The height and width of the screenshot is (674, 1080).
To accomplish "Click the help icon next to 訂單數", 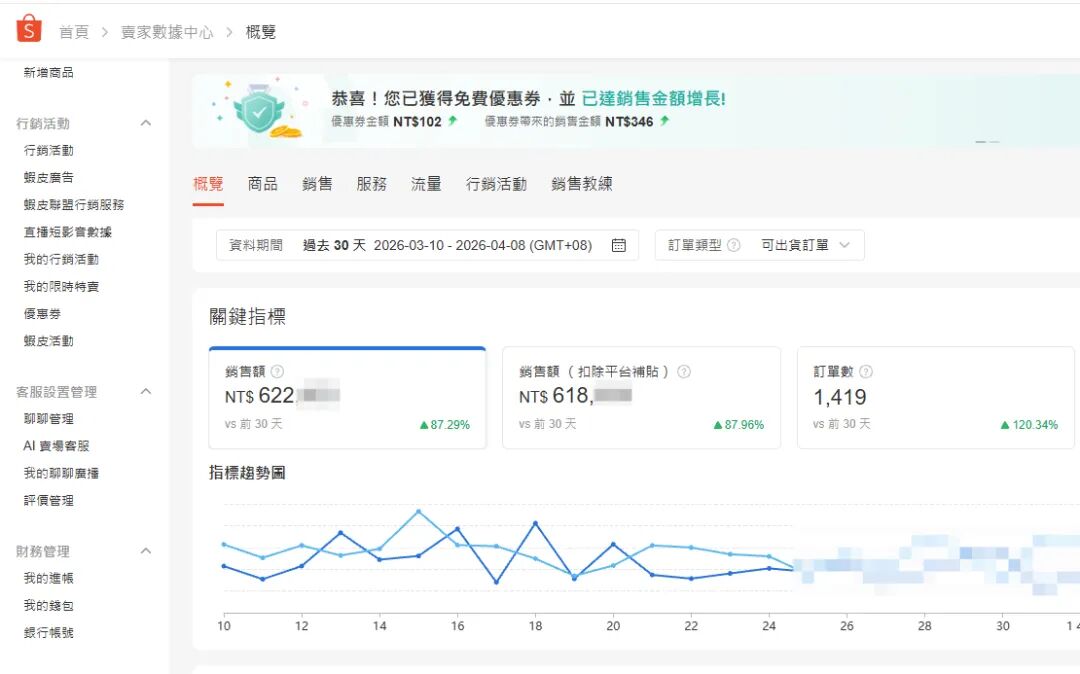I will (x=864, y=371).
